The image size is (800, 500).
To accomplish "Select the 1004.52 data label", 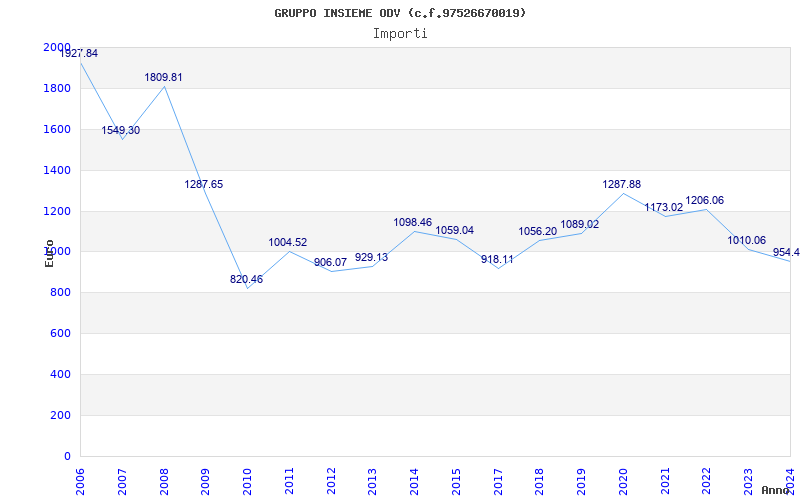I will coord(288,243).
